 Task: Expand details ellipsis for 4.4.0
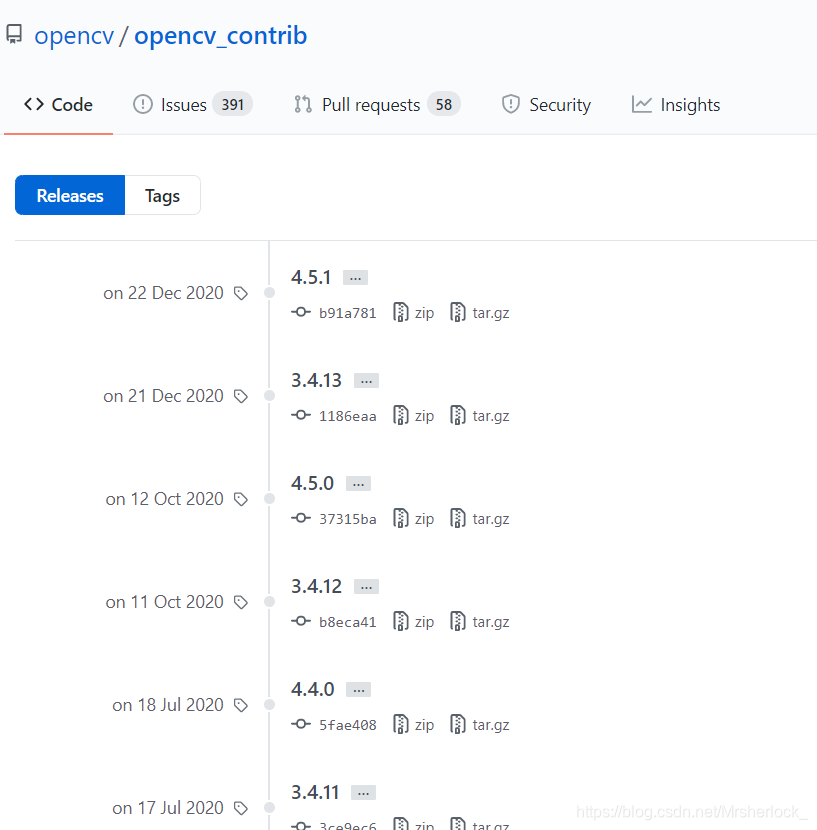358,690
